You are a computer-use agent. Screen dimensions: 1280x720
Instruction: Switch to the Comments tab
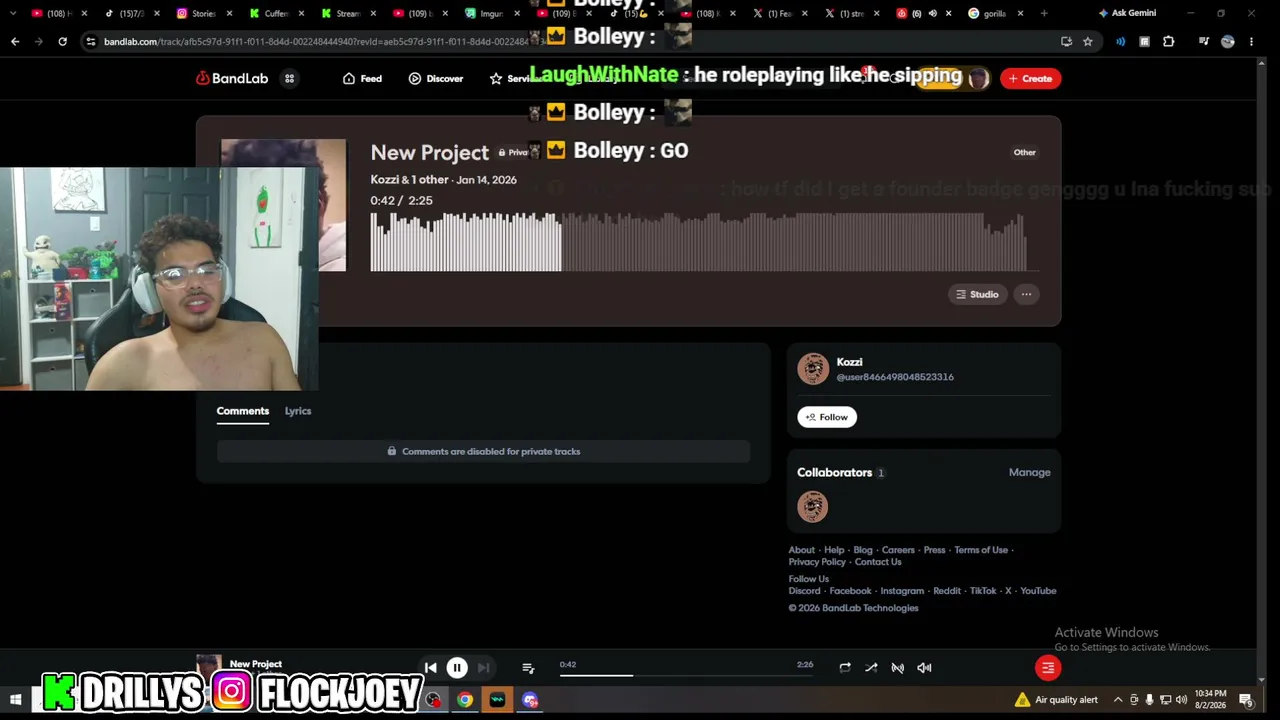click(243, 411)
